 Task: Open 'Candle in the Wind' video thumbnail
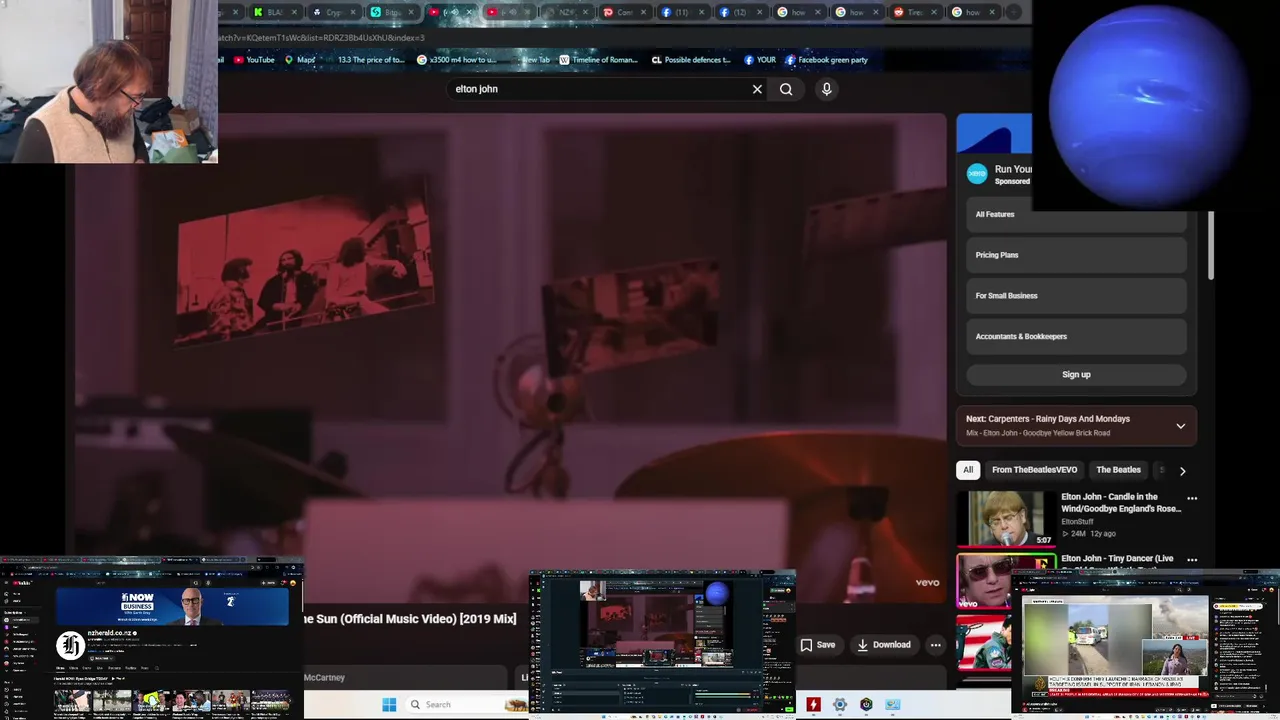(1006, 518)
